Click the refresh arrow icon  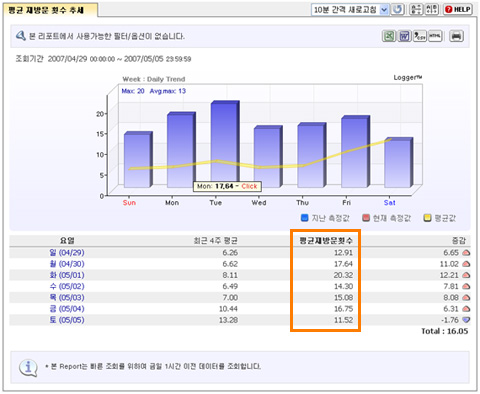tap(397, 9)
